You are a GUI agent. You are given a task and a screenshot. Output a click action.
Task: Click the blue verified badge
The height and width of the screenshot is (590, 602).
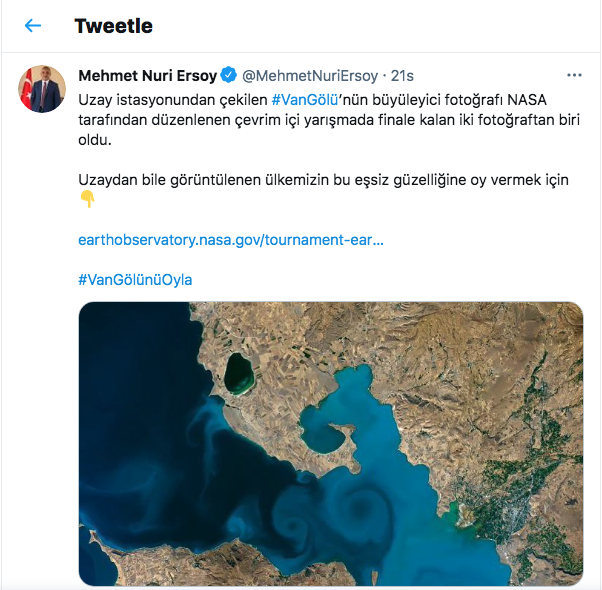pyautogui.click(x=228, y=75)
